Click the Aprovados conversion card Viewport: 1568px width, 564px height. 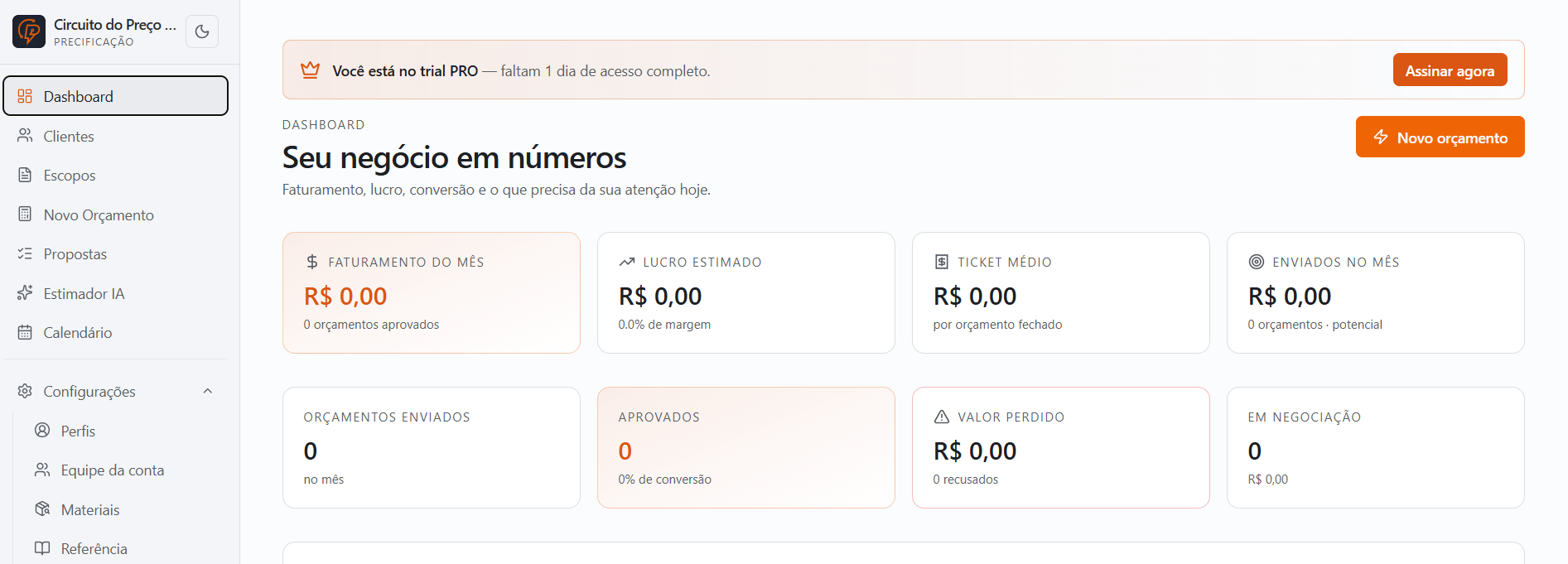pyautogui.click(x=746, y=447)
